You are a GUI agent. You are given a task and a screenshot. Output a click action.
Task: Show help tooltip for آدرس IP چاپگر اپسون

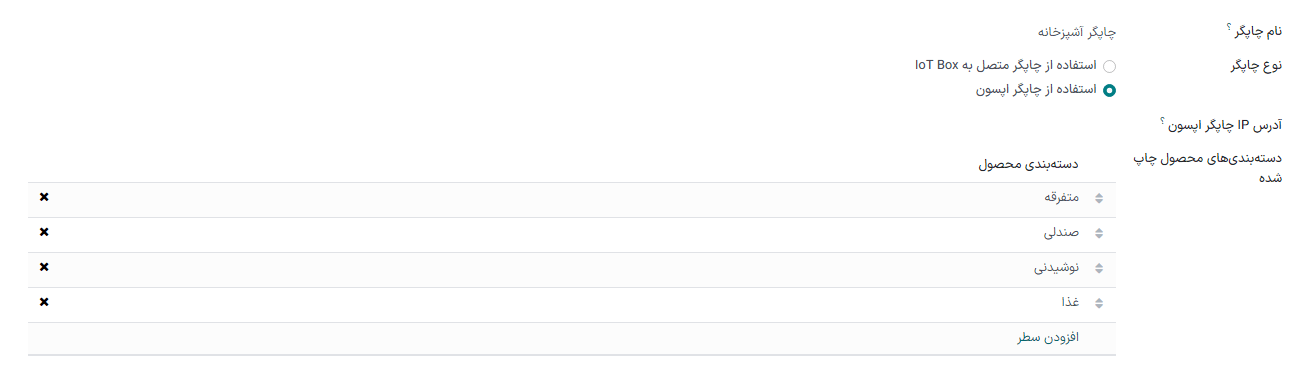point(1163,121)
